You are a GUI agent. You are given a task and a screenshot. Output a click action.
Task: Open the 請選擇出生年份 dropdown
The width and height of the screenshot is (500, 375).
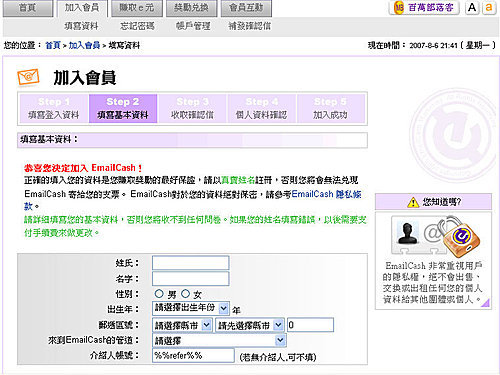pyautogui.click(x=191, y=308)
